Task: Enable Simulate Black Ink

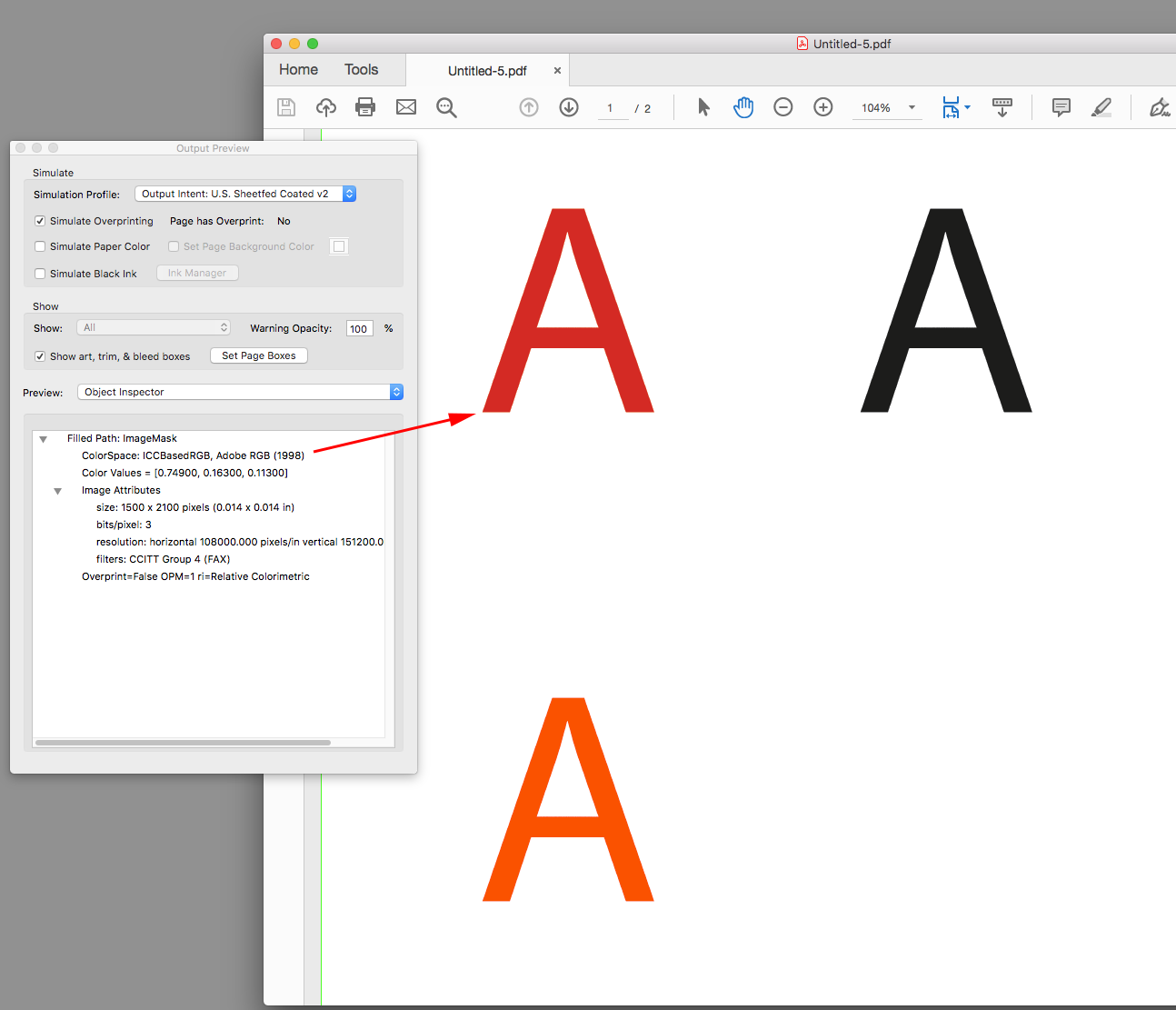Action: [40, 274]
